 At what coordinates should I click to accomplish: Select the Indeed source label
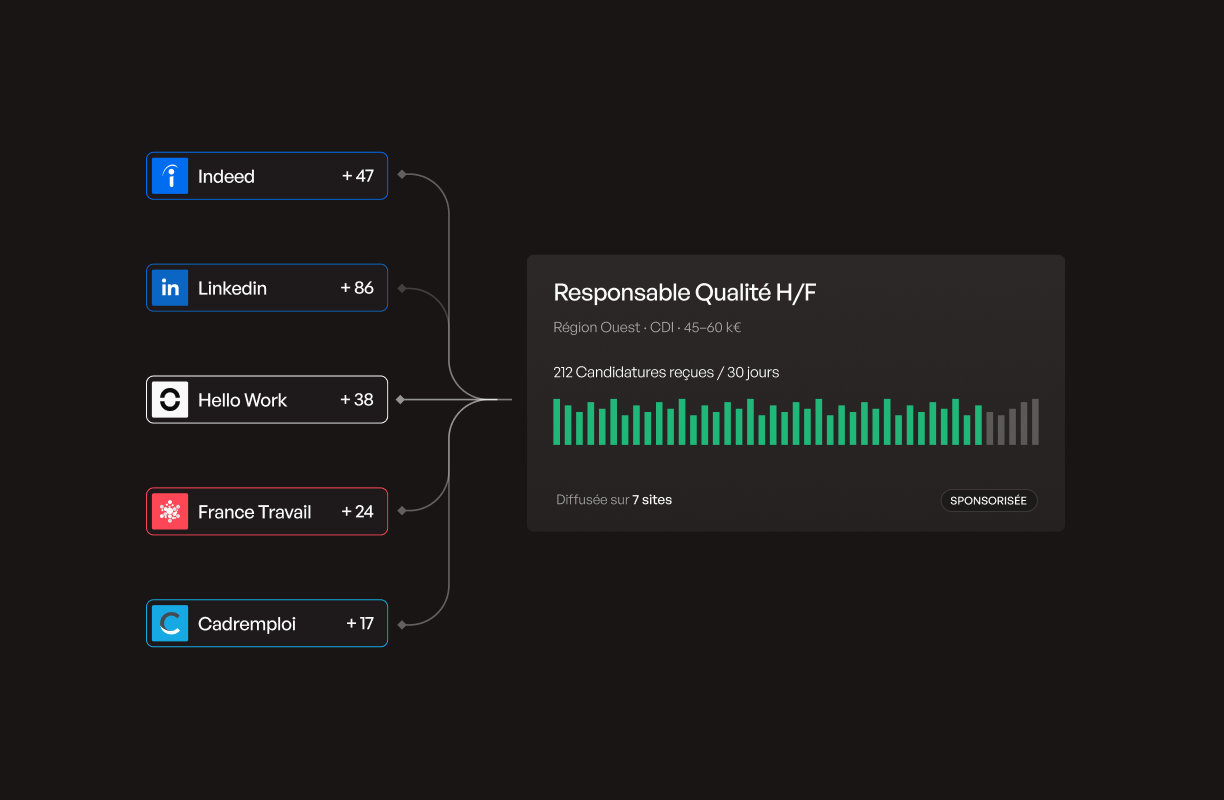pos(226,176)
